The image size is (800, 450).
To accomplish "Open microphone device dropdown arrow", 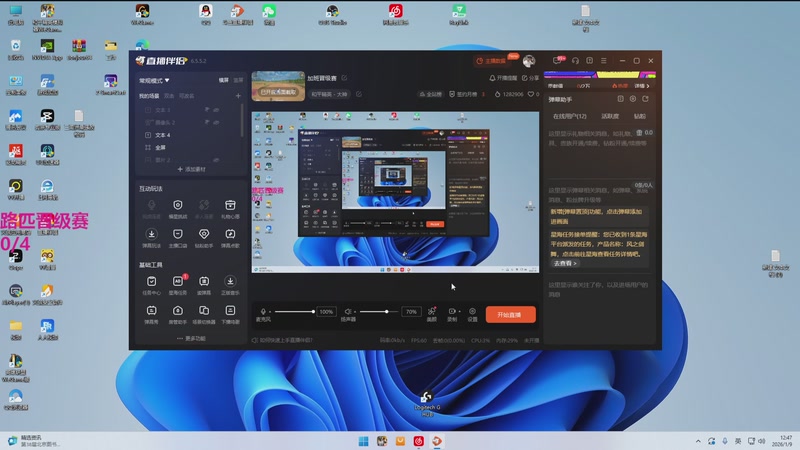I will point(270,311).
